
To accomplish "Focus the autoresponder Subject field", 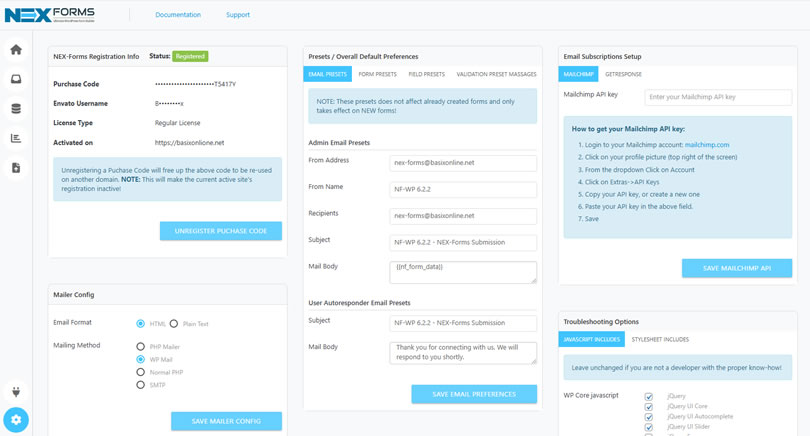I will point(463,323).
